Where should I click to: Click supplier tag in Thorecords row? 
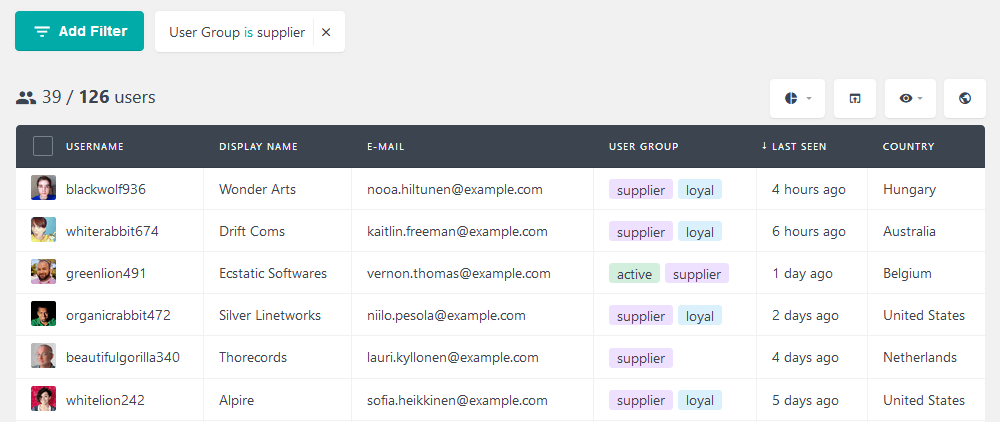pos(641,358)
